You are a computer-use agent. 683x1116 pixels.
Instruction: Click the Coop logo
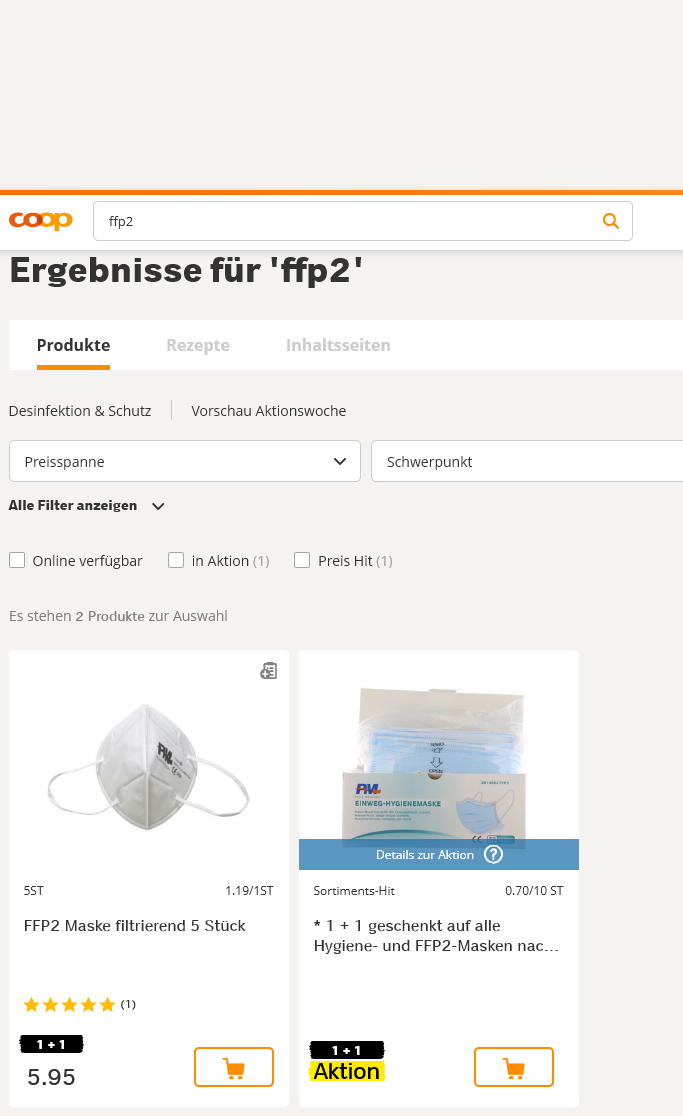coord(41,221)
